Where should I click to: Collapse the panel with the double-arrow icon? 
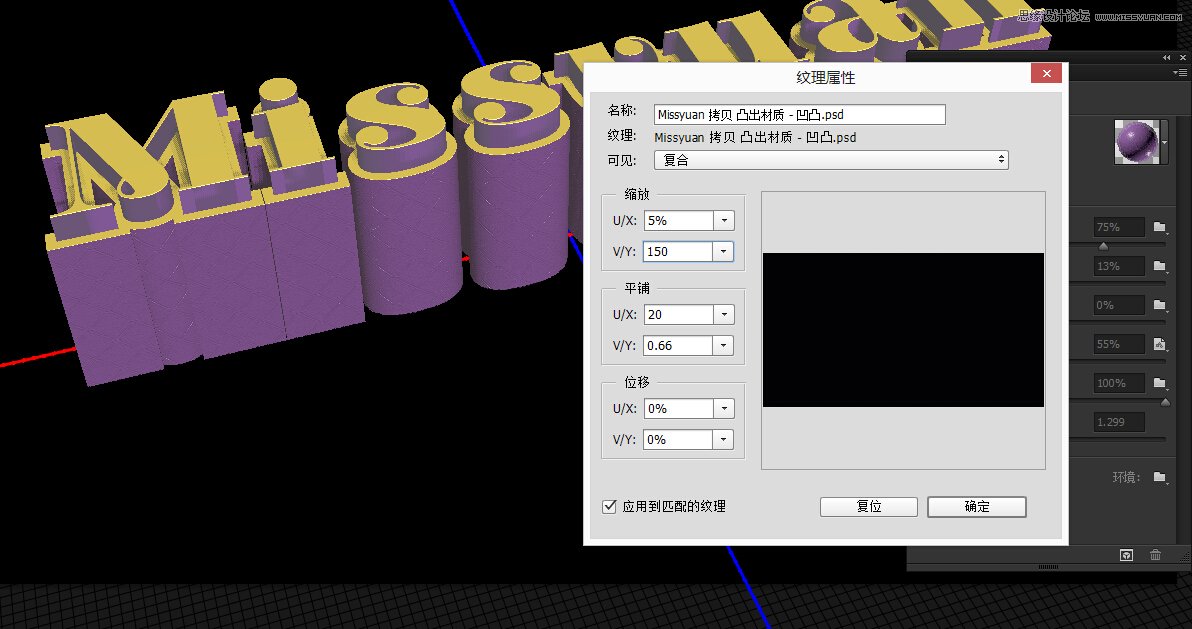[x=1166, y=57]
